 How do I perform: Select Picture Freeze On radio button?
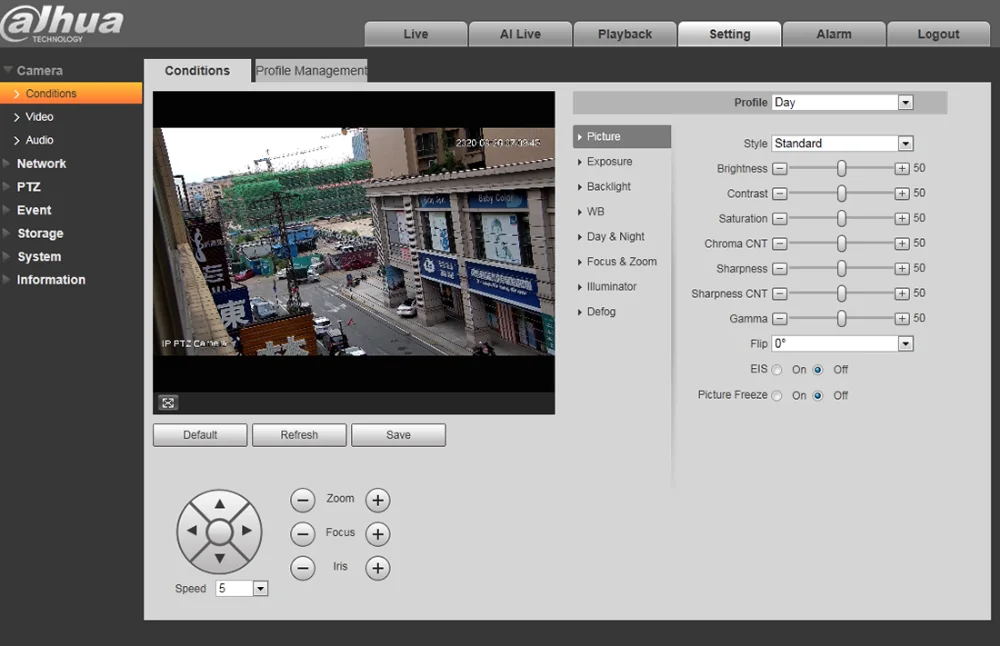[x=777, y=396]
